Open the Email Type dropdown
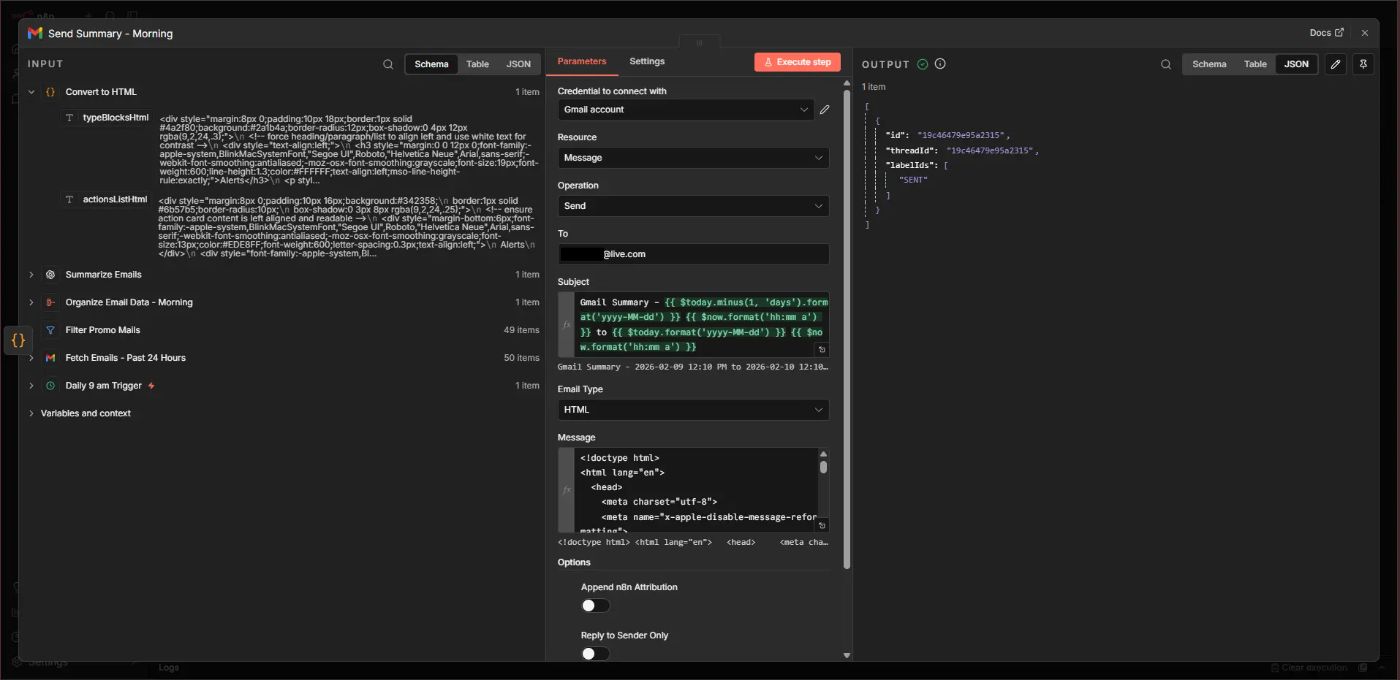 pos(693,410)
